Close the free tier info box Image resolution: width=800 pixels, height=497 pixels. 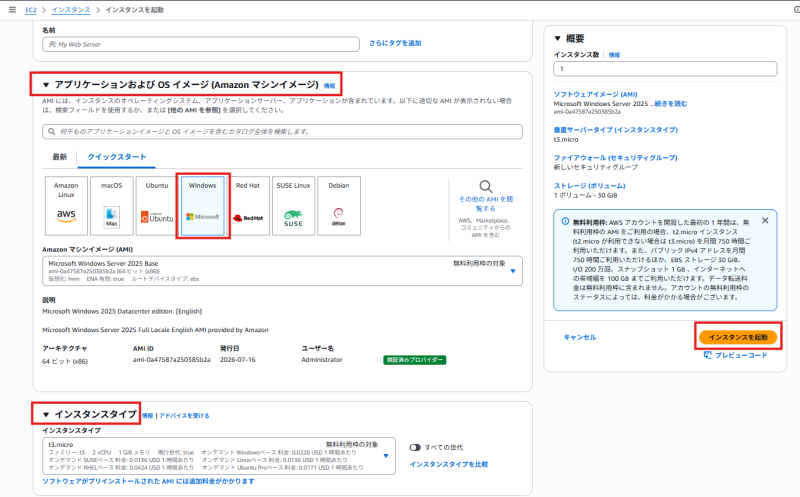765,220
